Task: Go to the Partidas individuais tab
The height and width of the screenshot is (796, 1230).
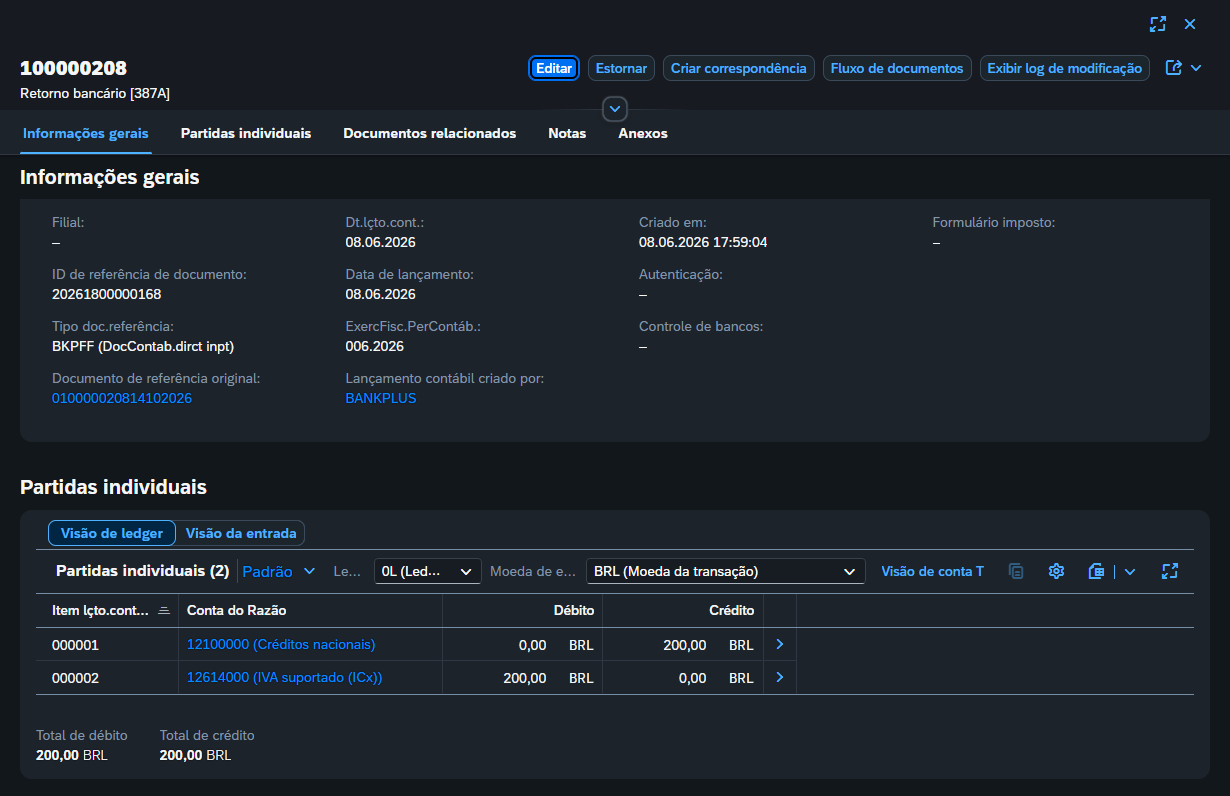Action: 246,133
